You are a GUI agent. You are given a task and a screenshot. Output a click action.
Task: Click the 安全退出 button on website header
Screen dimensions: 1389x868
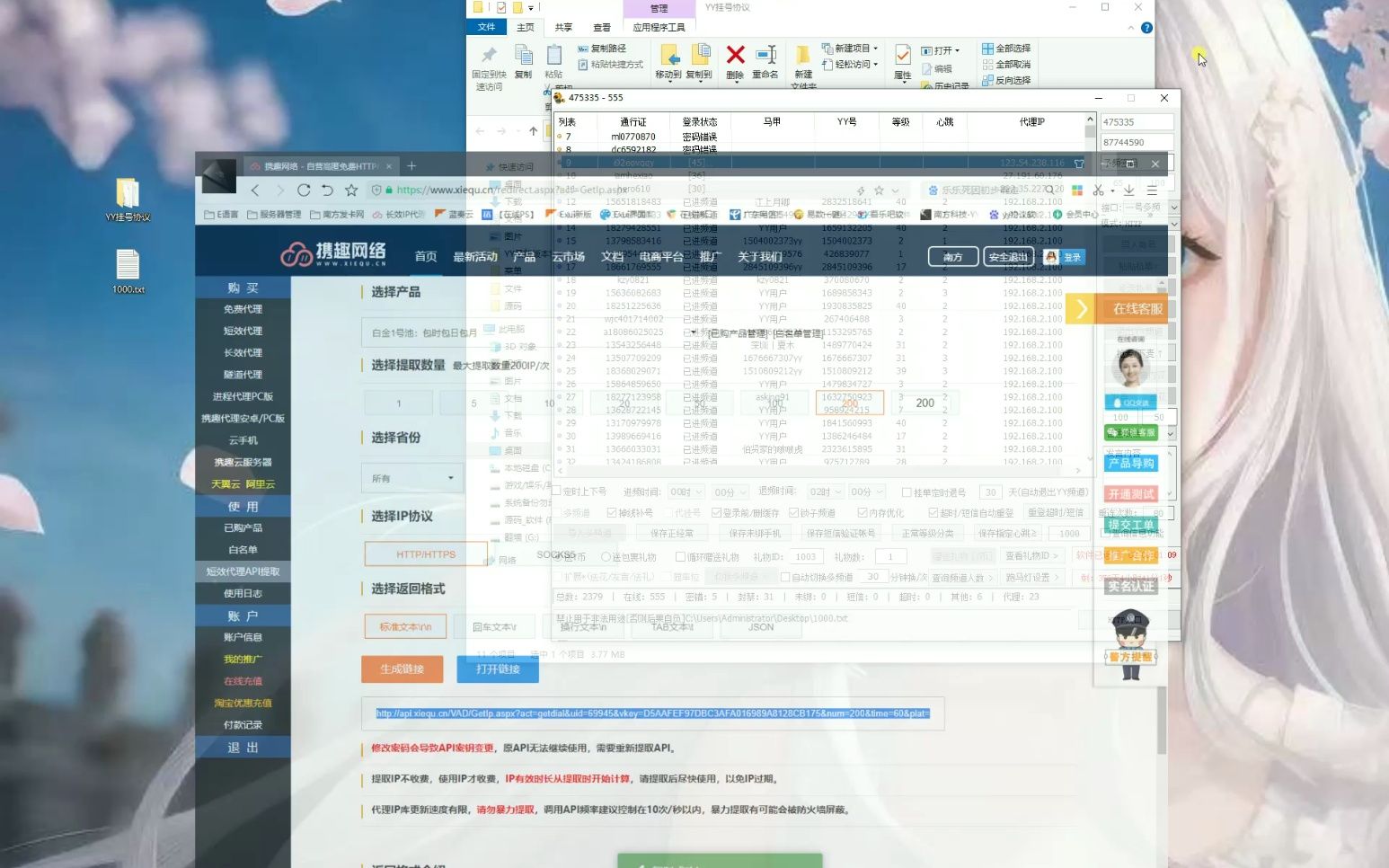[1008, 257]
